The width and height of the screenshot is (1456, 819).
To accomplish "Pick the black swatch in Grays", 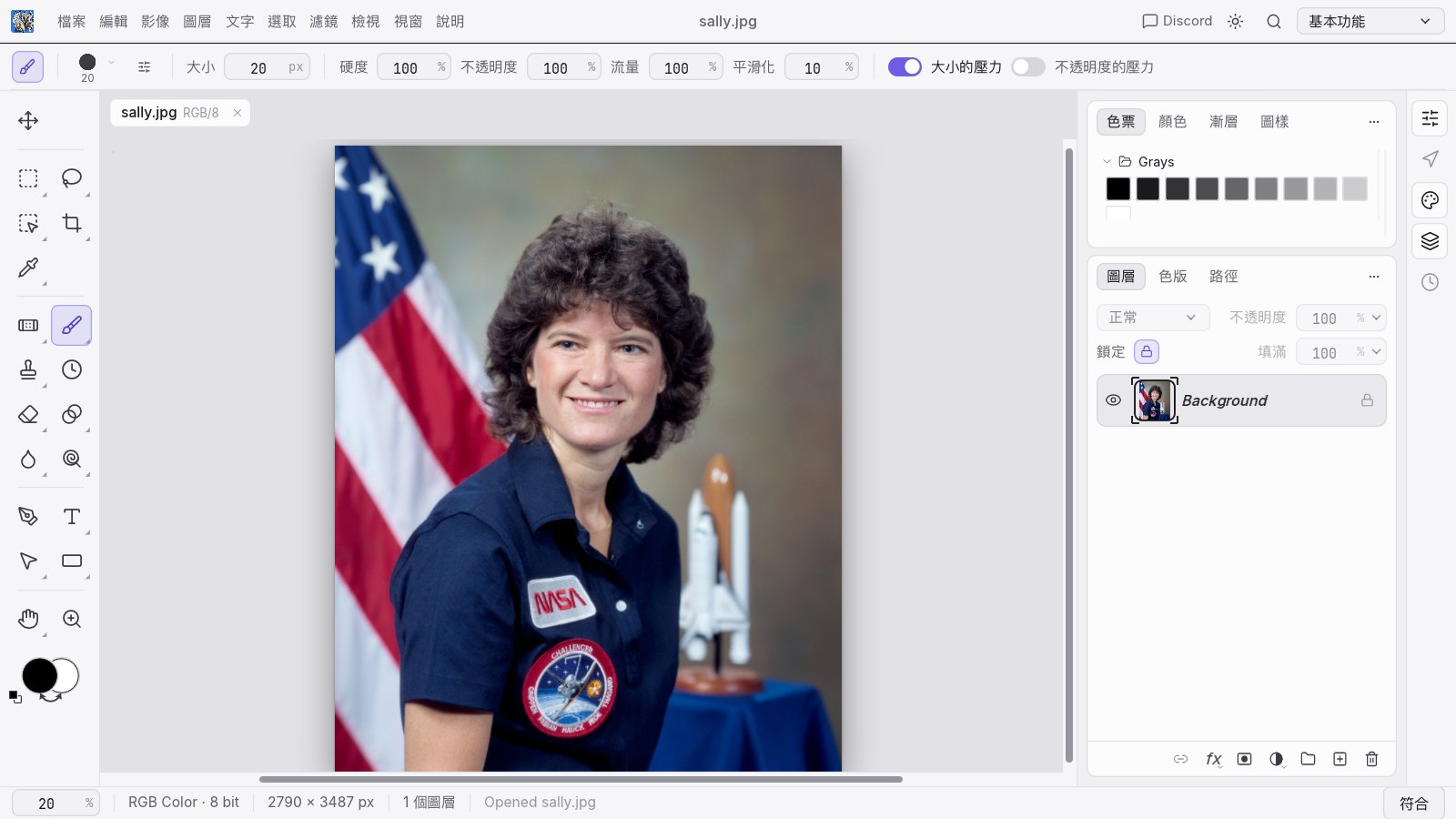I will click(x=1118, y=188).
